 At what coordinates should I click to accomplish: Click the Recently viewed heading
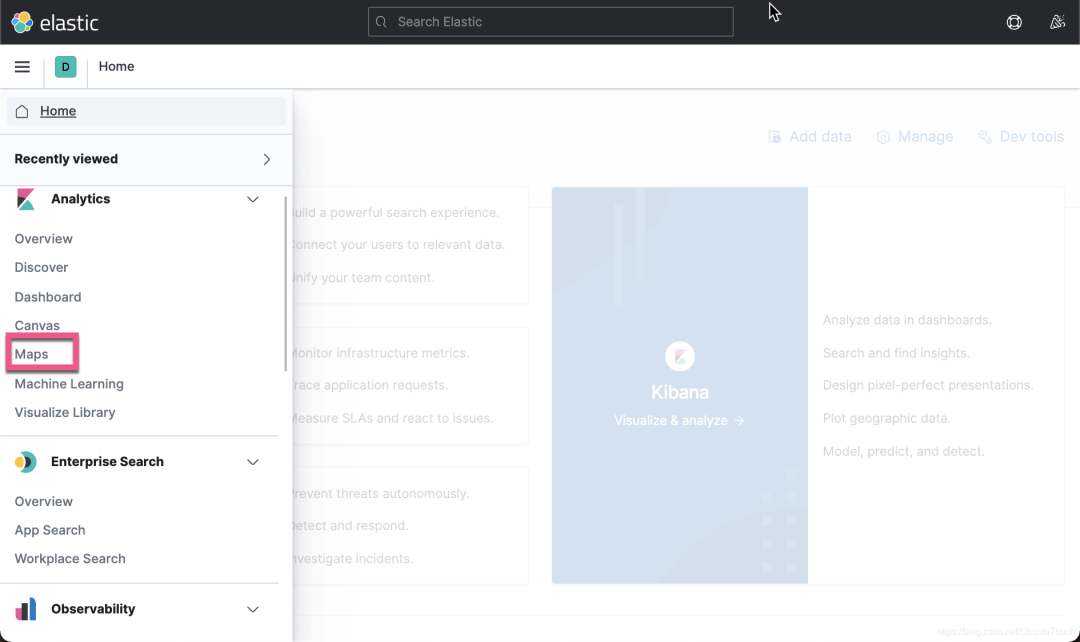click(66, 159)
